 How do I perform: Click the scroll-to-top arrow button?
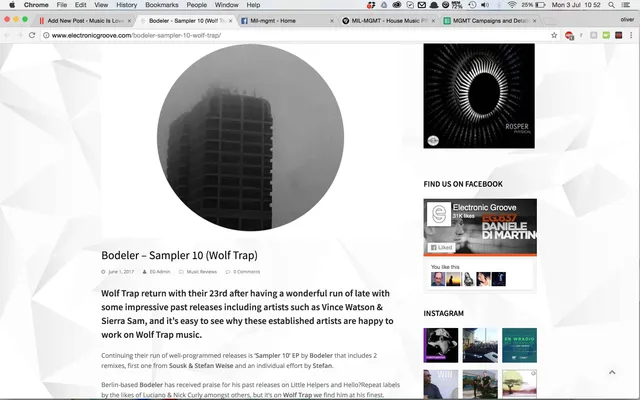(x=612, y=372)
